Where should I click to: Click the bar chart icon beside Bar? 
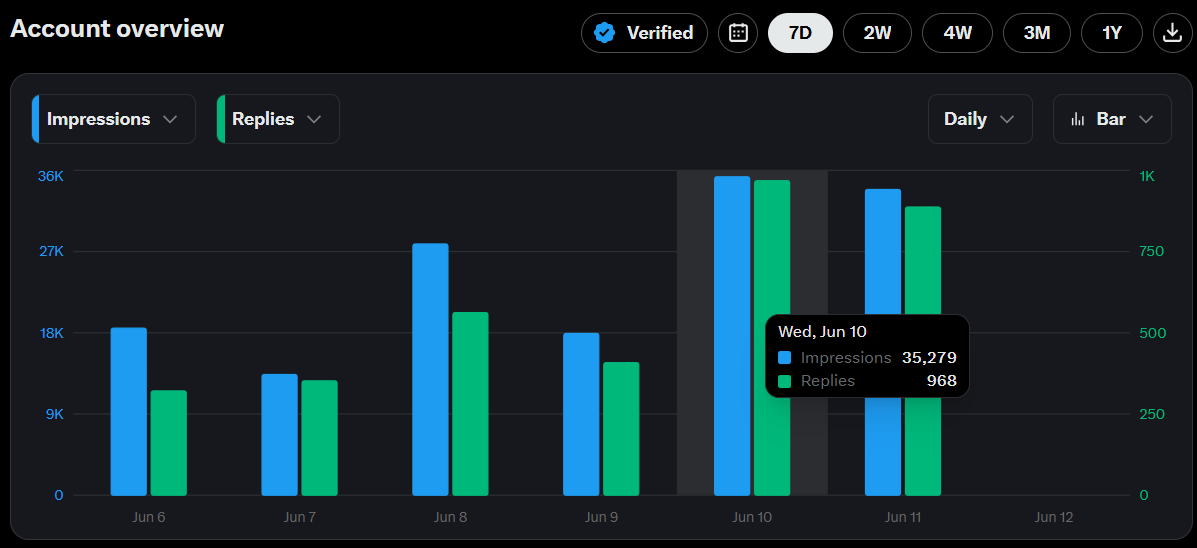(x=1078, y=119)
